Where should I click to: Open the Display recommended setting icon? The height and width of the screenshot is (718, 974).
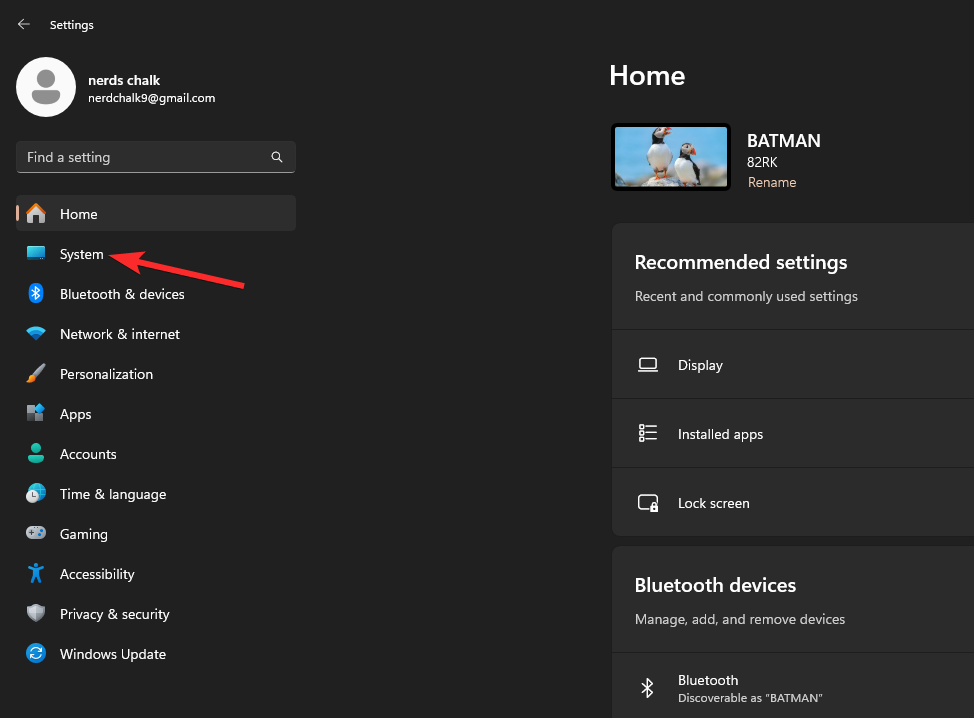pyautogui.click(x=648, y=364)
